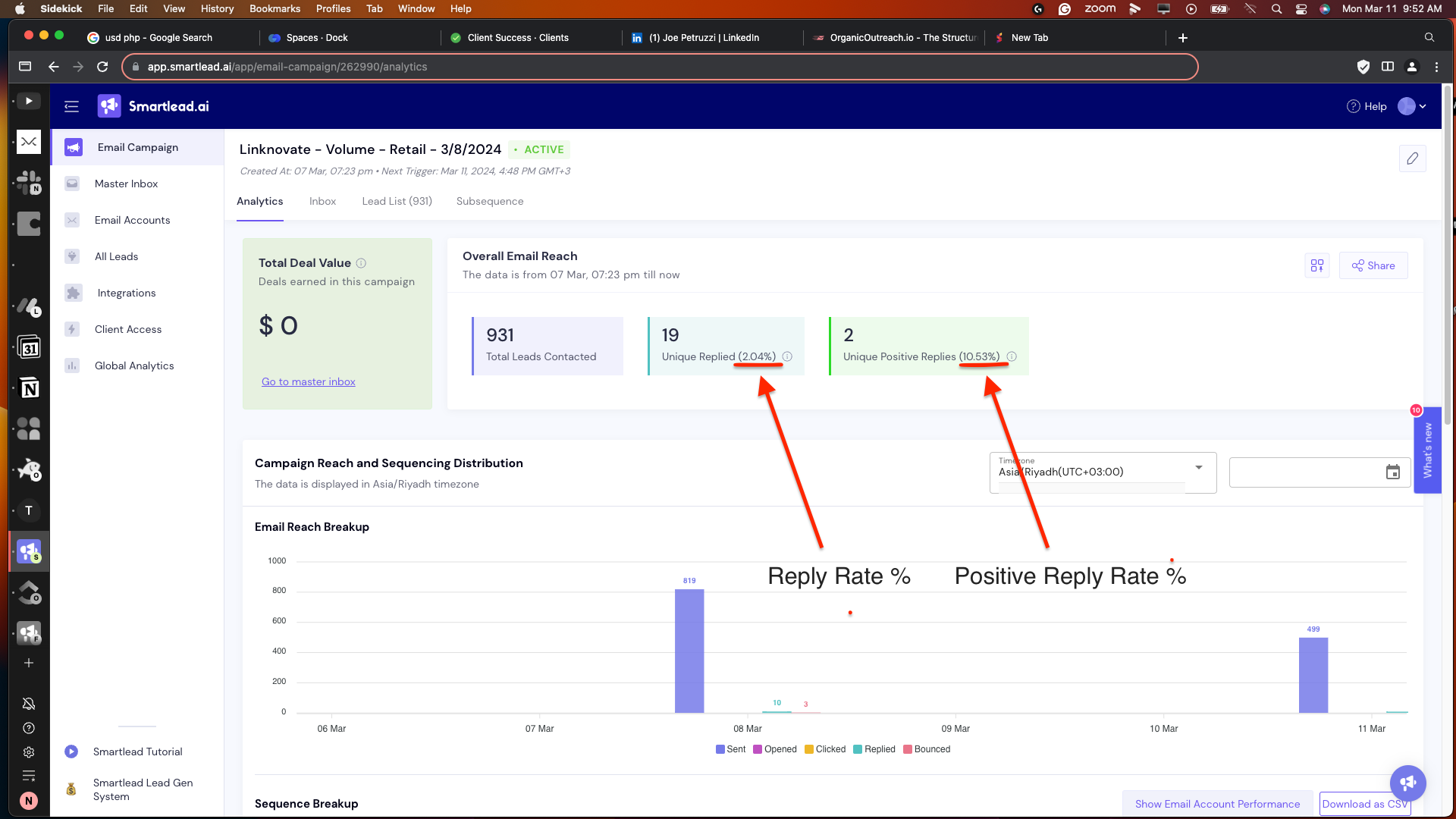Open the Subsequence tab

pyautogui.click(x=490, y=201)
